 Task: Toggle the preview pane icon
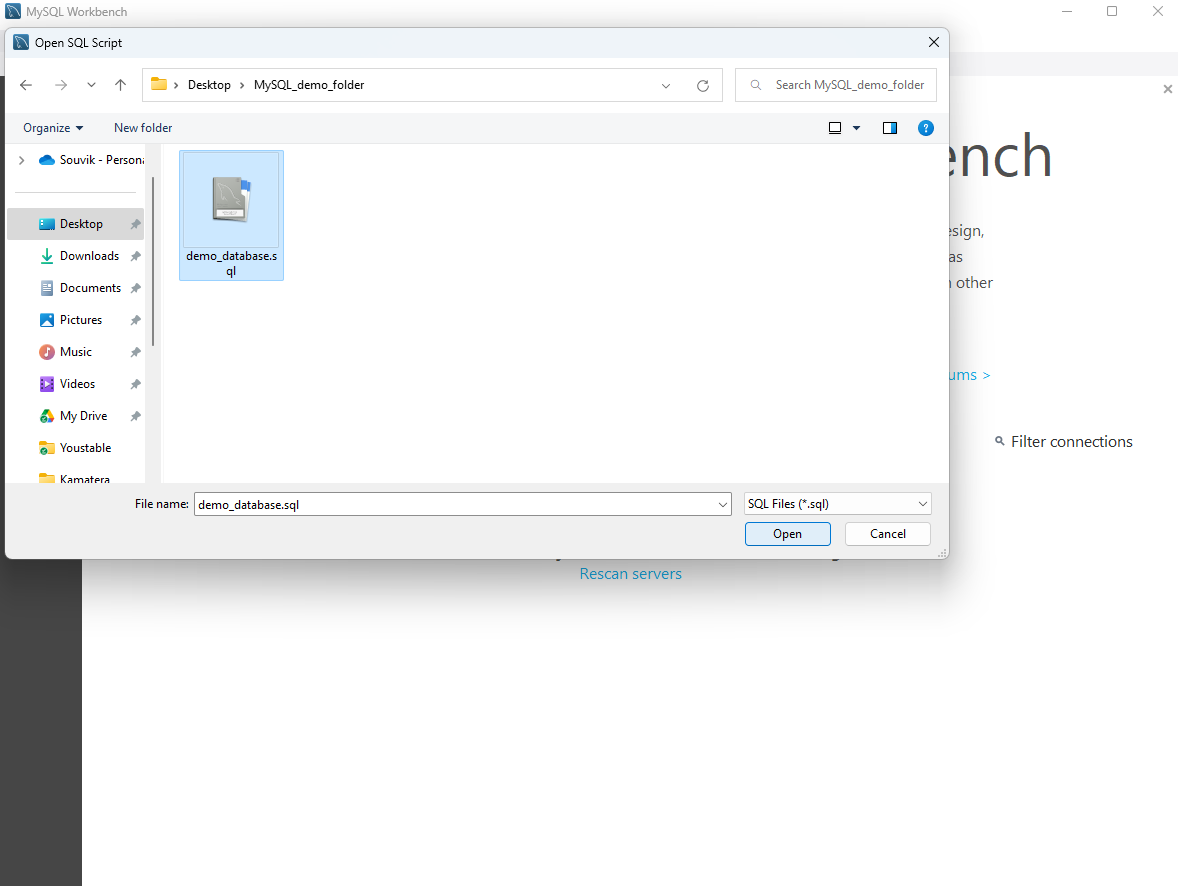[x=889, y=128]
